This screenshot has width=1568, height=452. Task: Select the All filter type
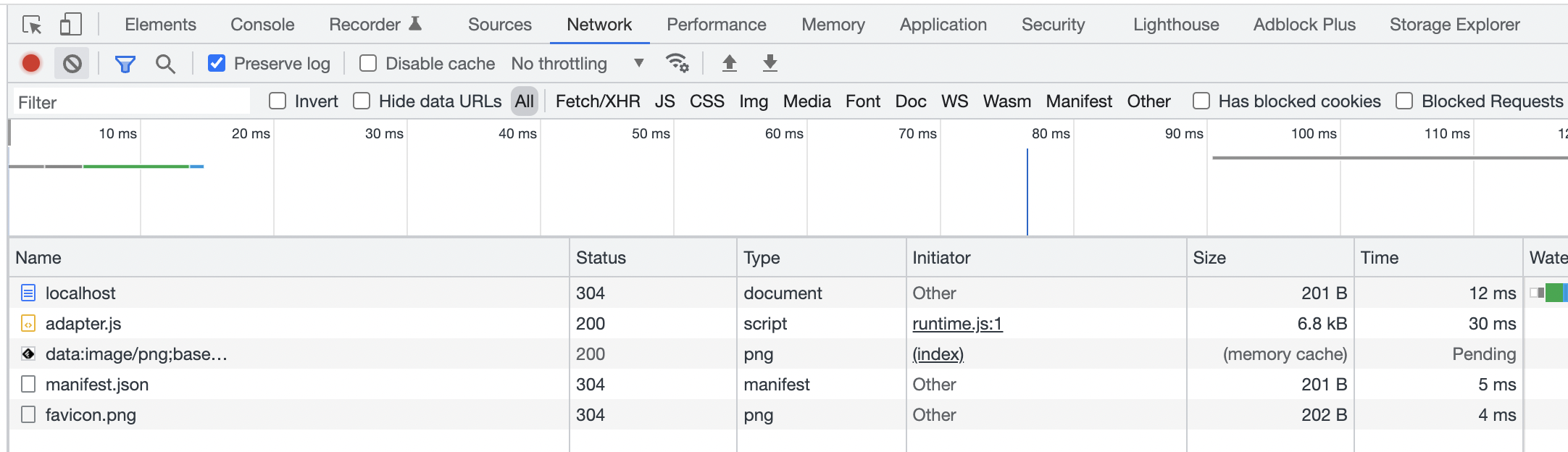525,101
